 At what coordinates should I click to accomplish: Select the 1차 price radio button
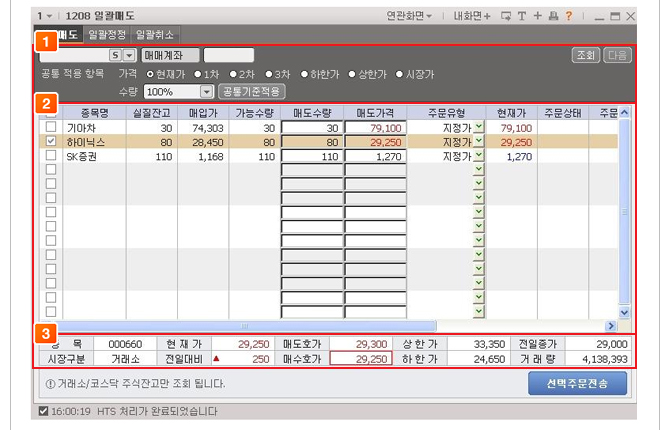tap(198, 74)
